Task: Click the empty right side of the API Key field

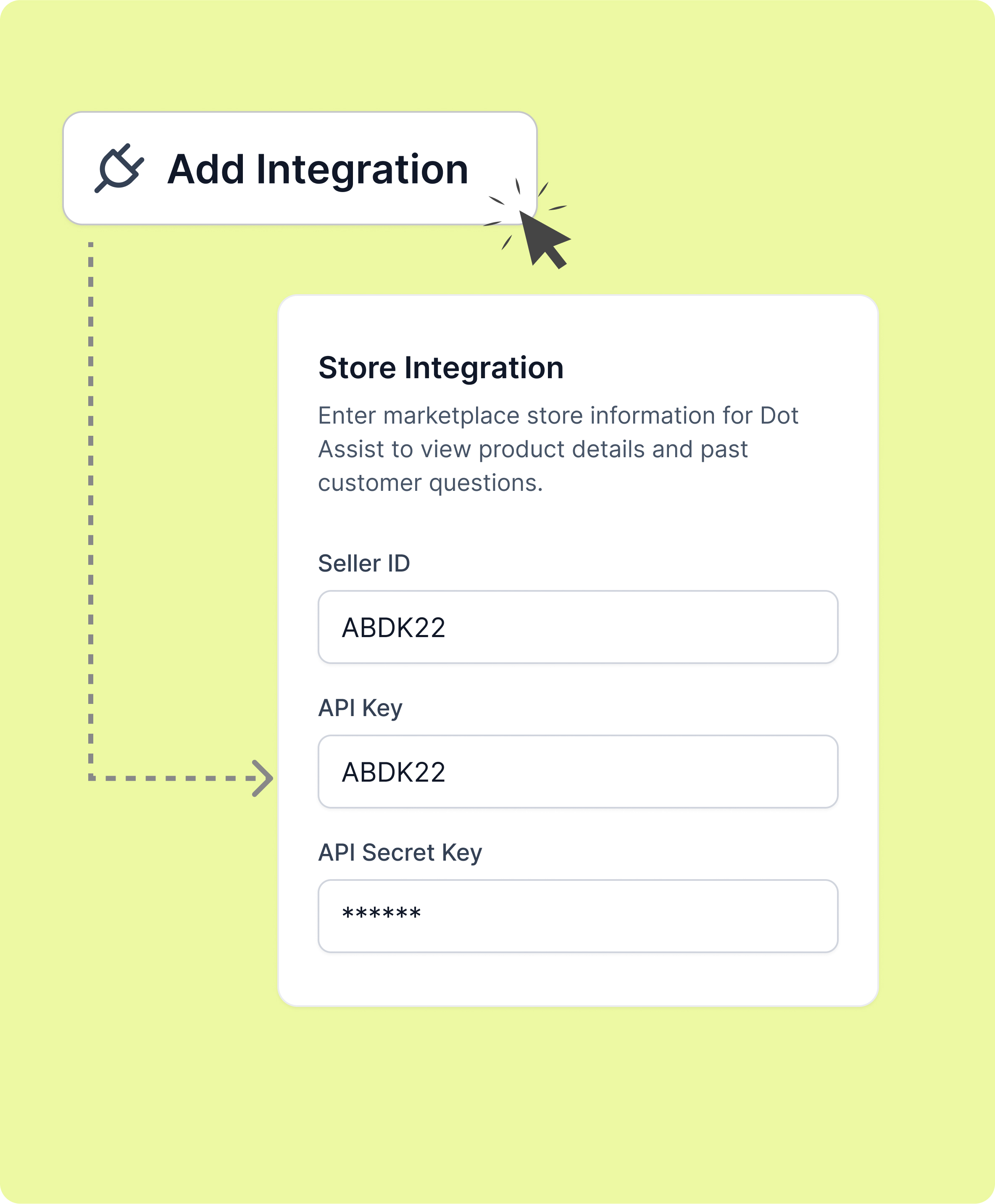Action: pyautogui.click(x=688, y=772)
